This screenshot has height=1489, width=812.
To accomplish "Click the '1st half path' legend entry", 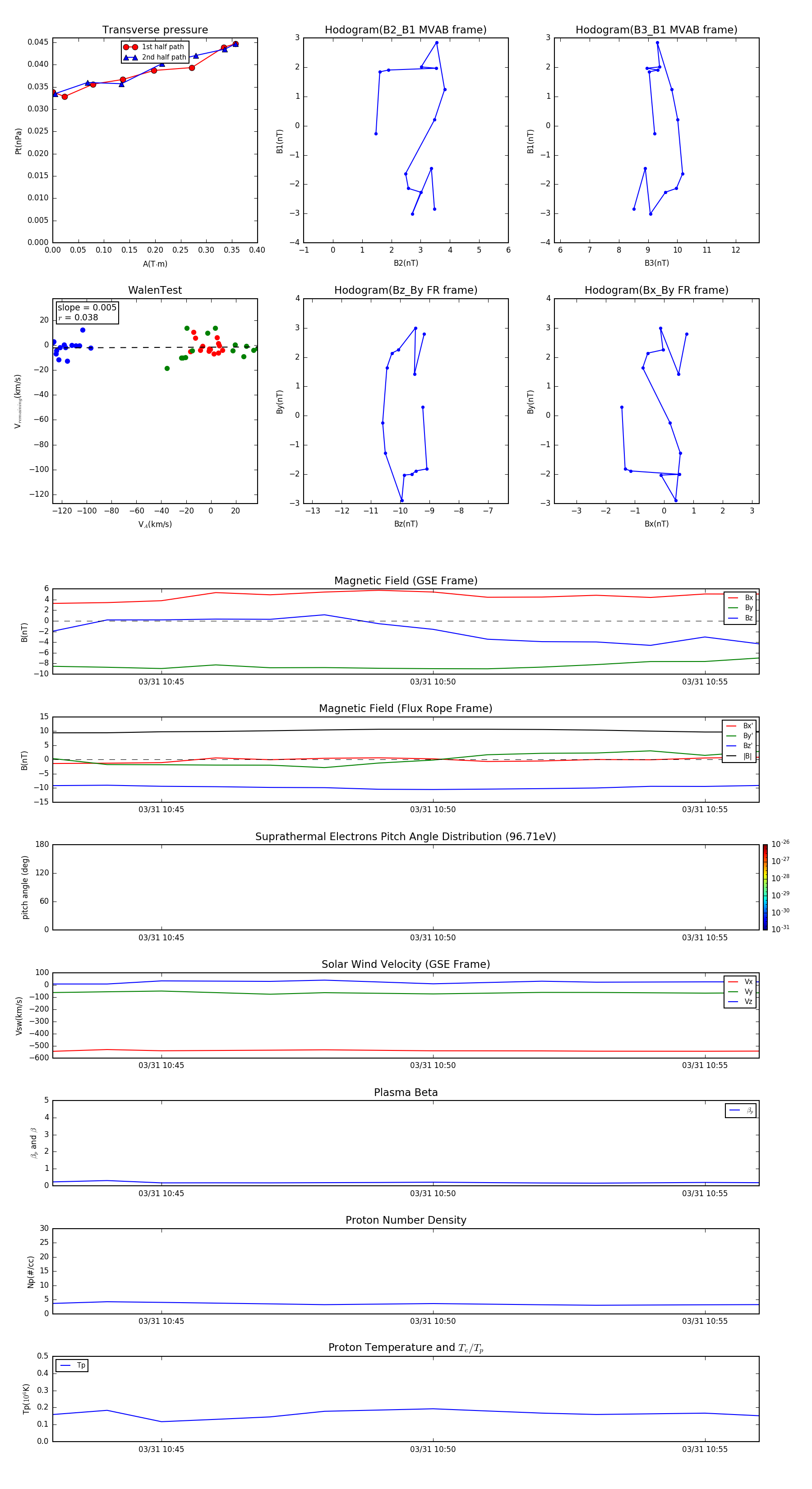I will [154, 47].
